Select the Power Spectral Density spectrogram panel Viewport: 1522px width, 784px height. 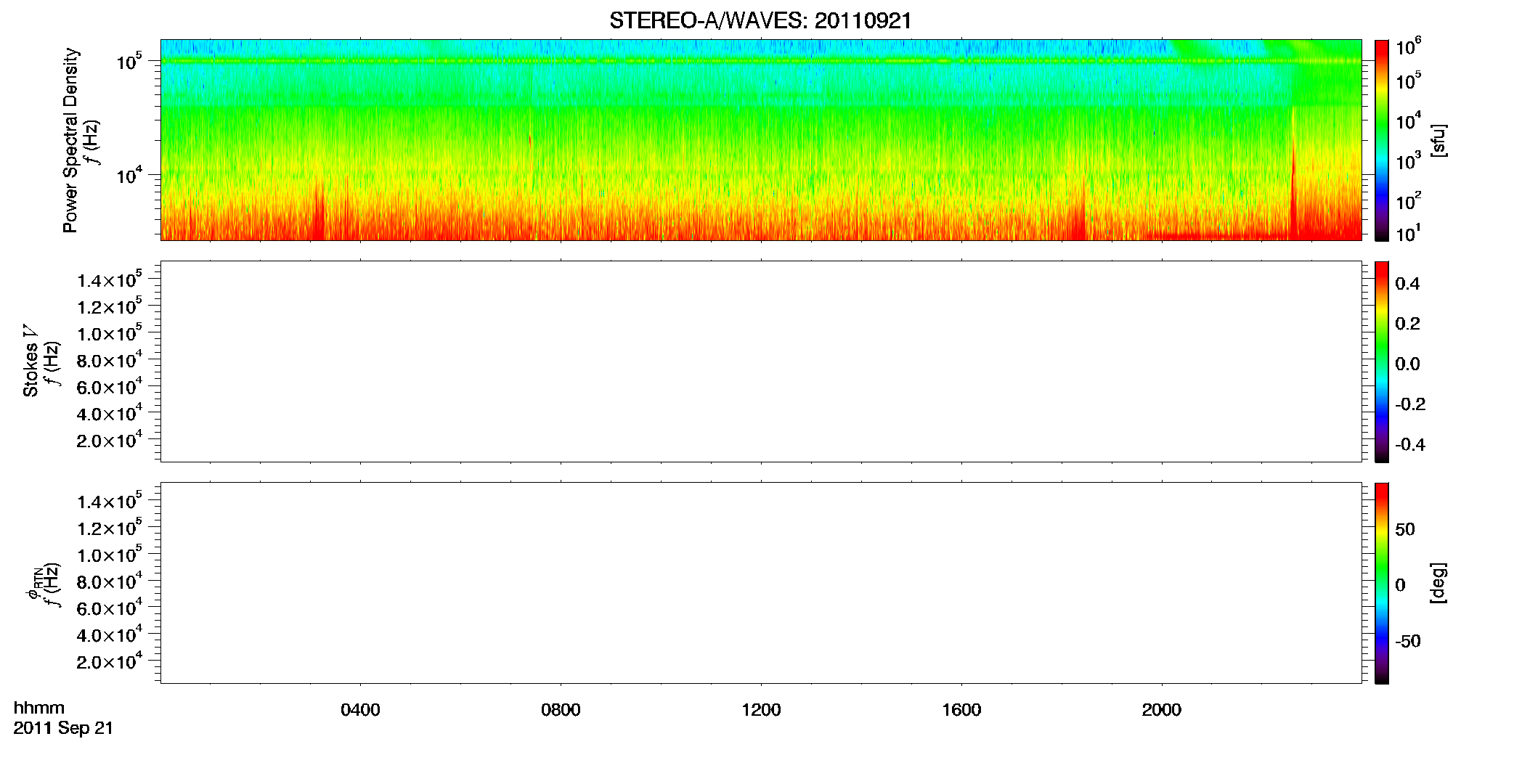pyautogui.click(x=761, y=139)
